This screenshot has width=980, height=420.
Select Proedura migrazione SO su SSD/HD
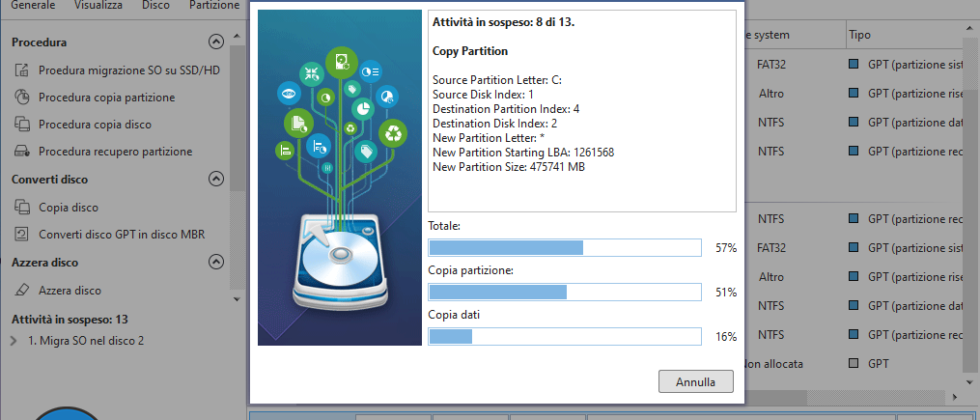(x=129, y=70)
